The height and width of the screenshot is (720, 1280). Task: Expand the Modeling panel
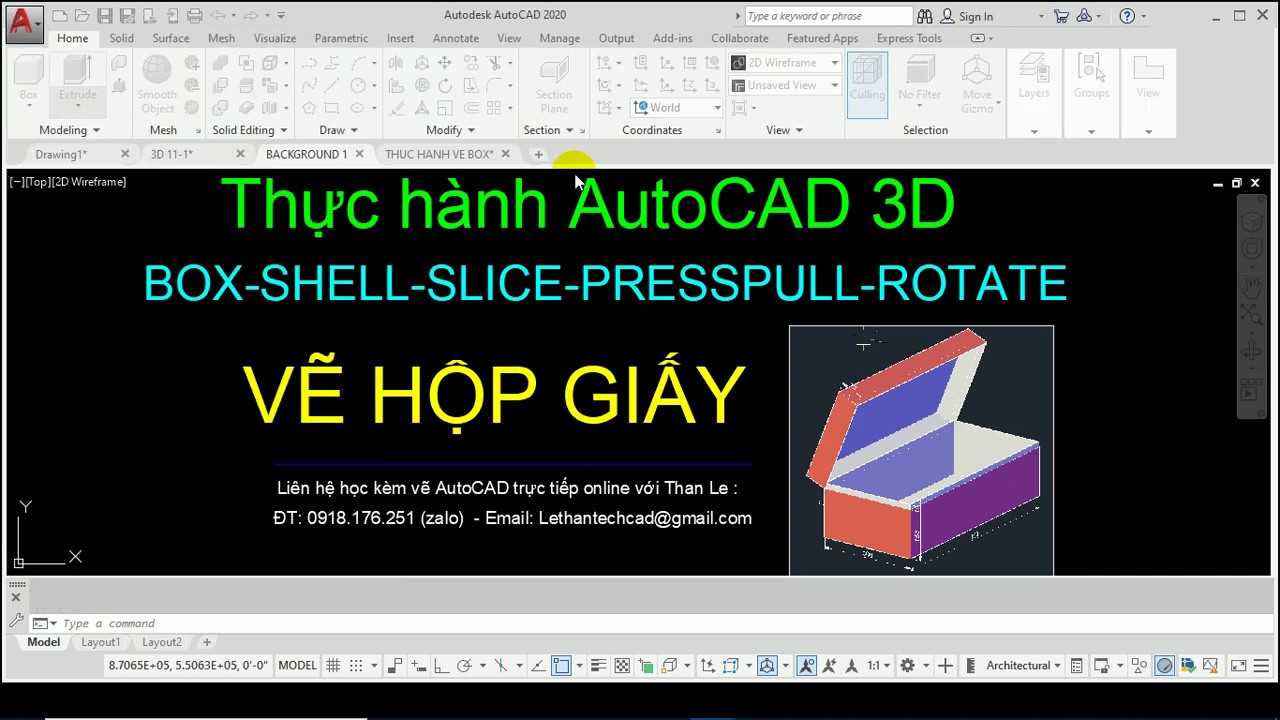tap(69, 130)
